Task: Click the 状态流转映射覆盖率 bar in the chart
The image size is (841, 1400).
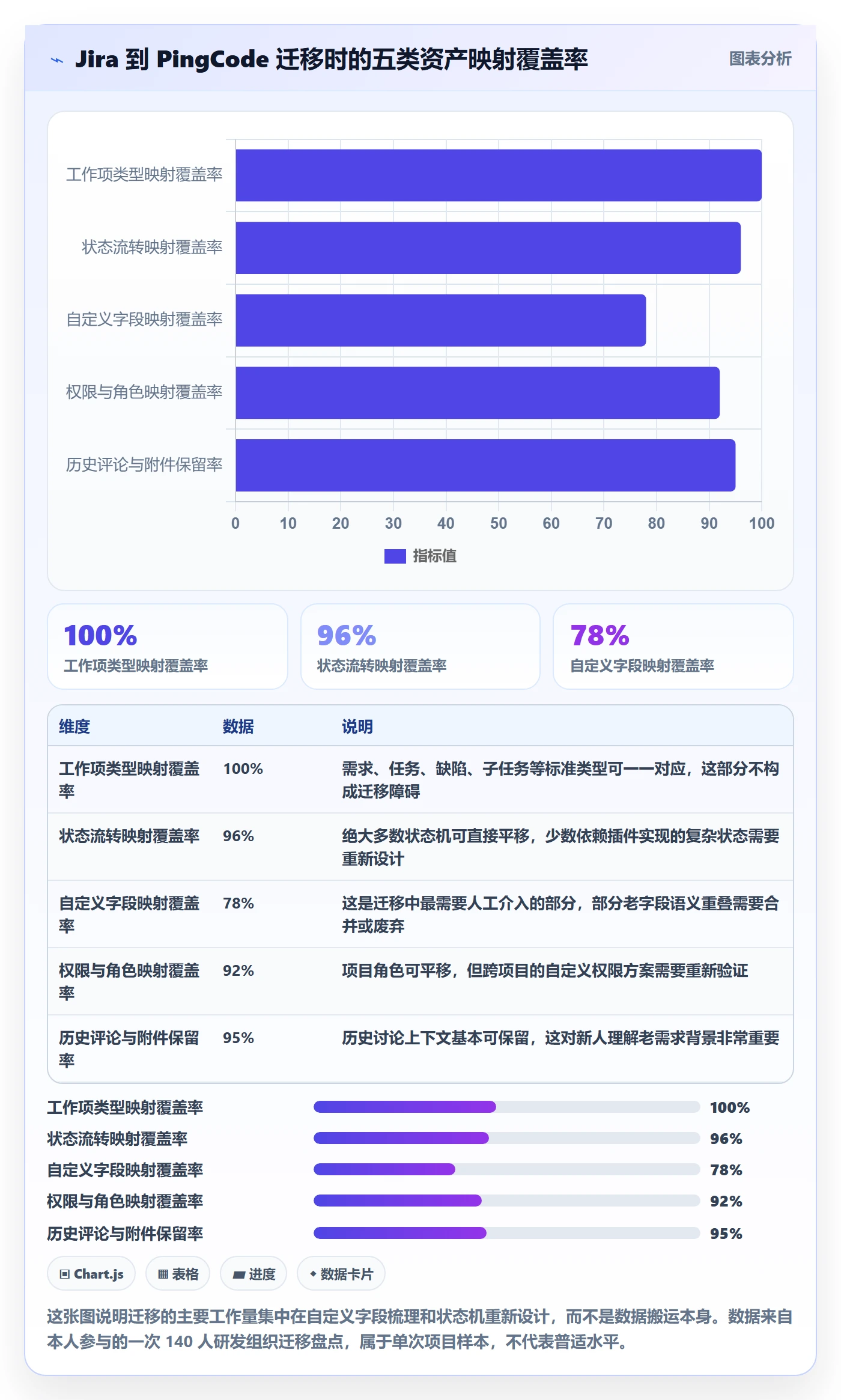Action: point(488,248)
